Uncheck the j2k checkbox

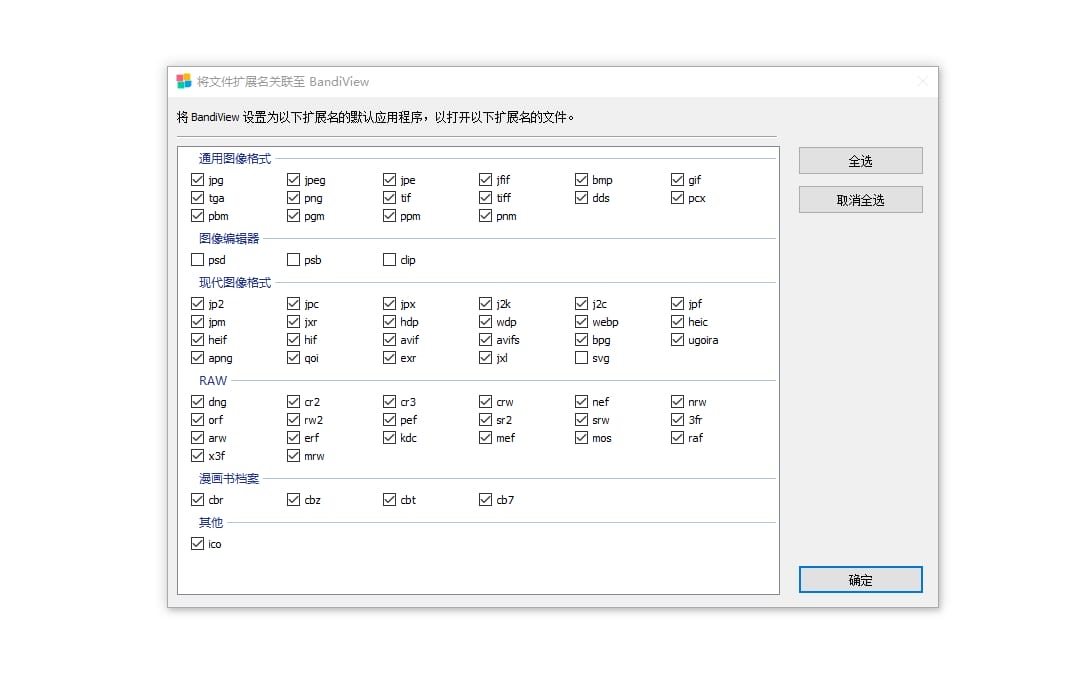pos(485,303)
